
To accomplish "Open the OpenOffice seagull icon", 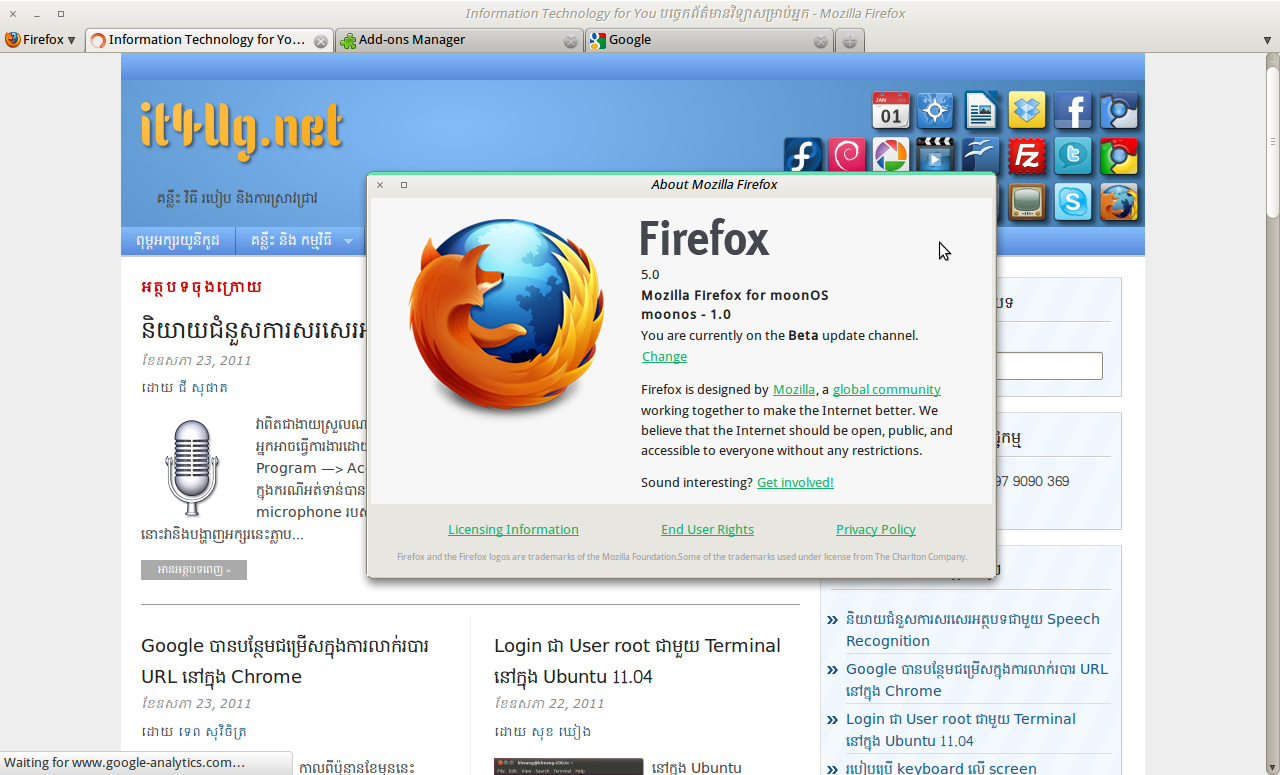I will [981, 155].
